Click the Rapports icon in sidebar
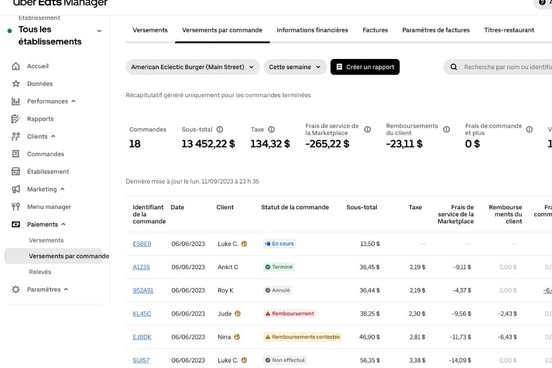552x368 pixels. (x=15, y=119)
